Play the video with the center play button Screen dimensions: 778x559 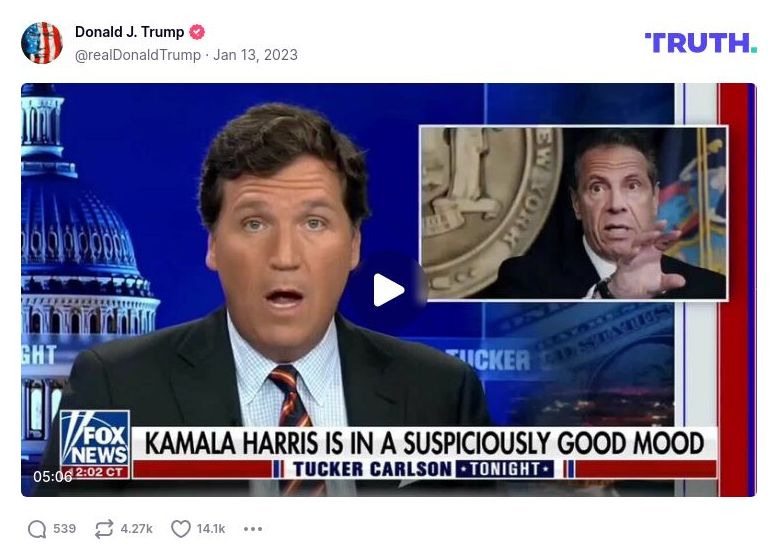(389, 290)
